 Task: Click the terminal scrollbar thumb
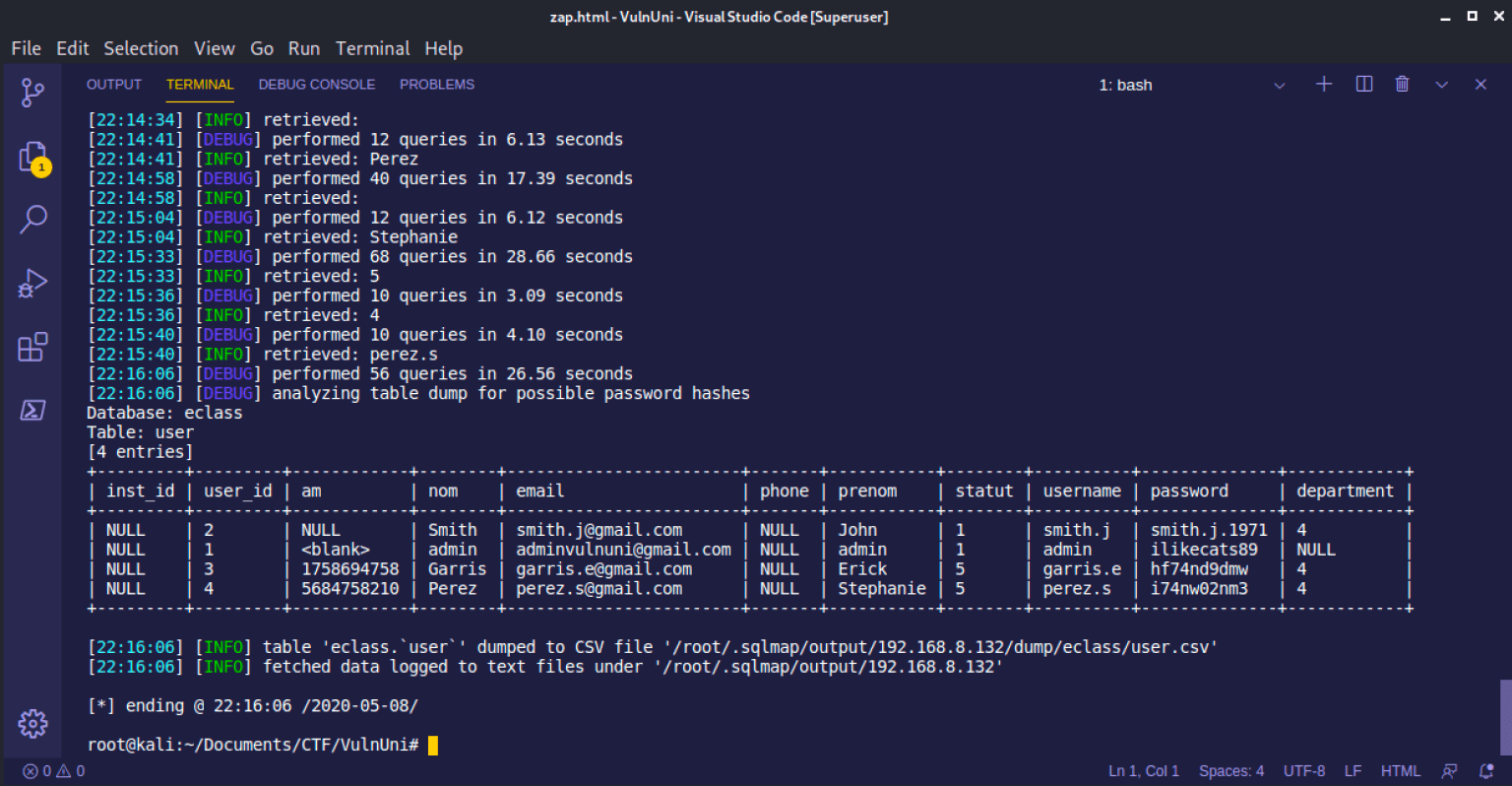coord(1505,717)
